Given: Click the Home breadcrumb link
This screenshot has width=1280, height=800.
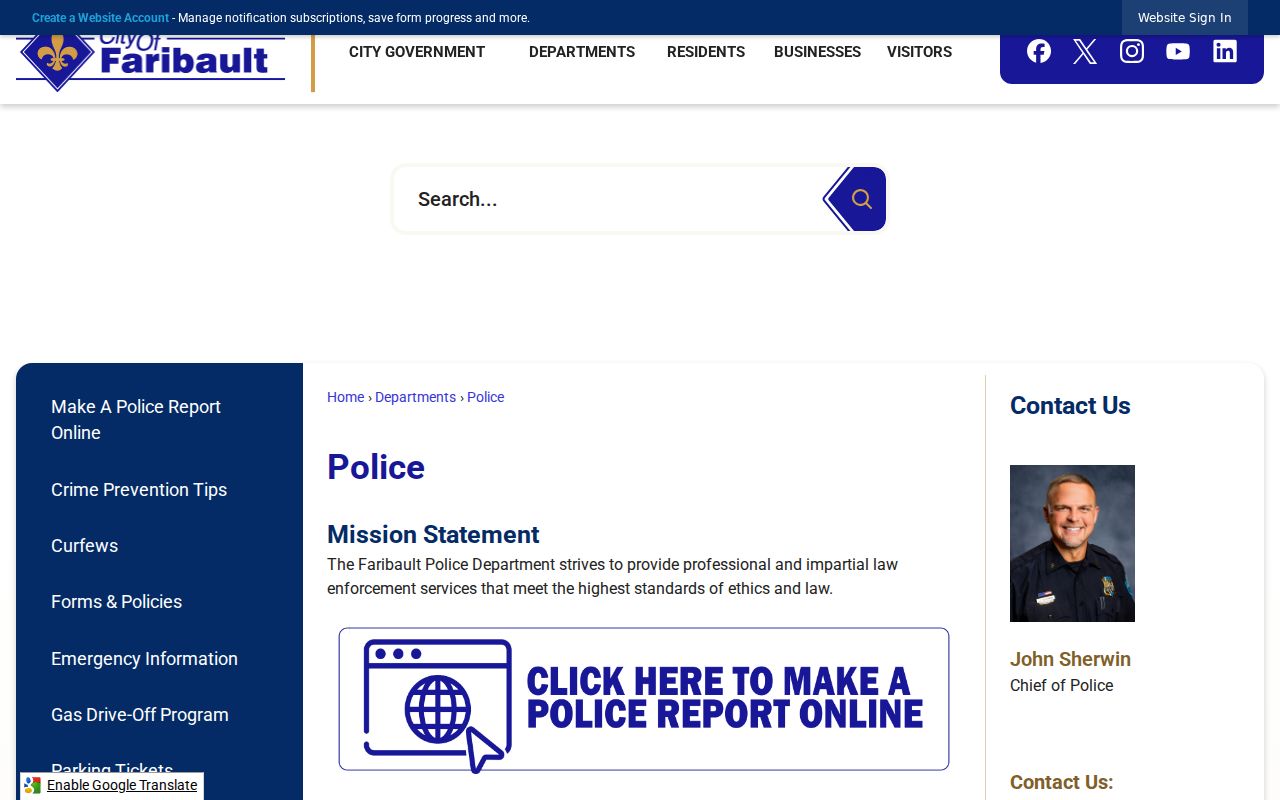Looking at the screenshot, I should click(346, 397).
